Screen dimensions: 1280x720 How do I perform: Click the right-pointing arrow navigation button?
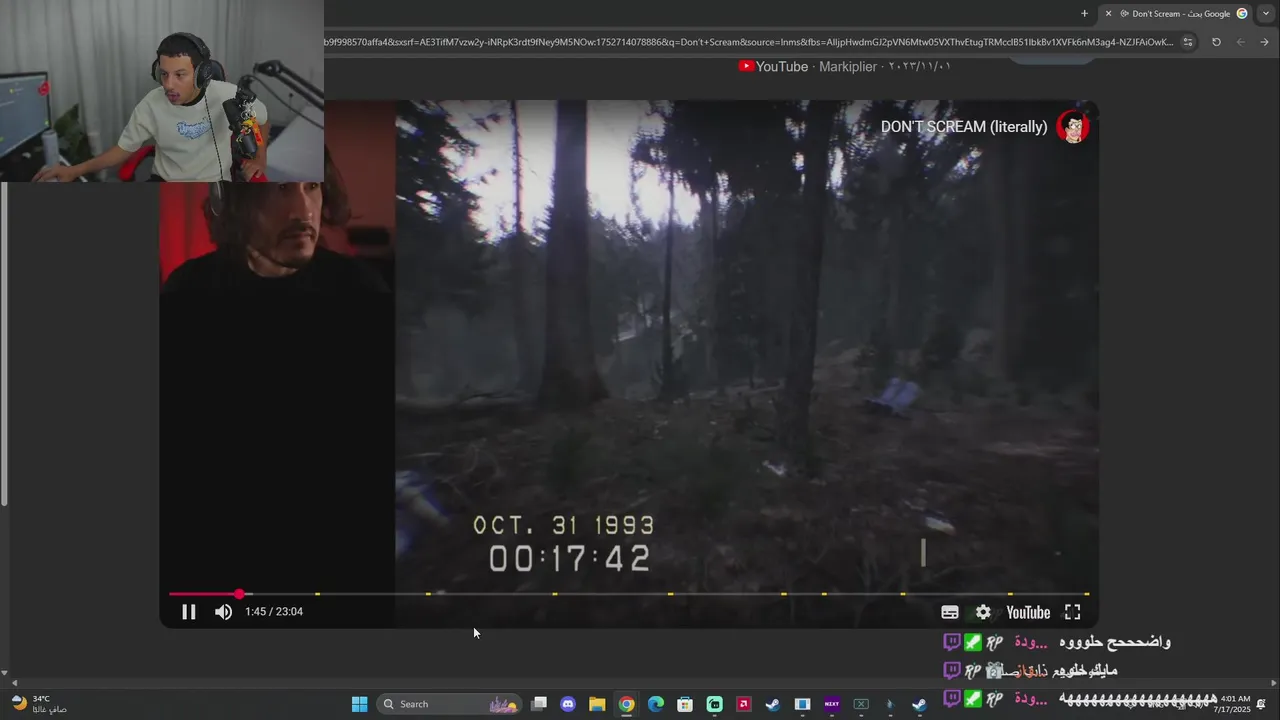(1265, 42)
